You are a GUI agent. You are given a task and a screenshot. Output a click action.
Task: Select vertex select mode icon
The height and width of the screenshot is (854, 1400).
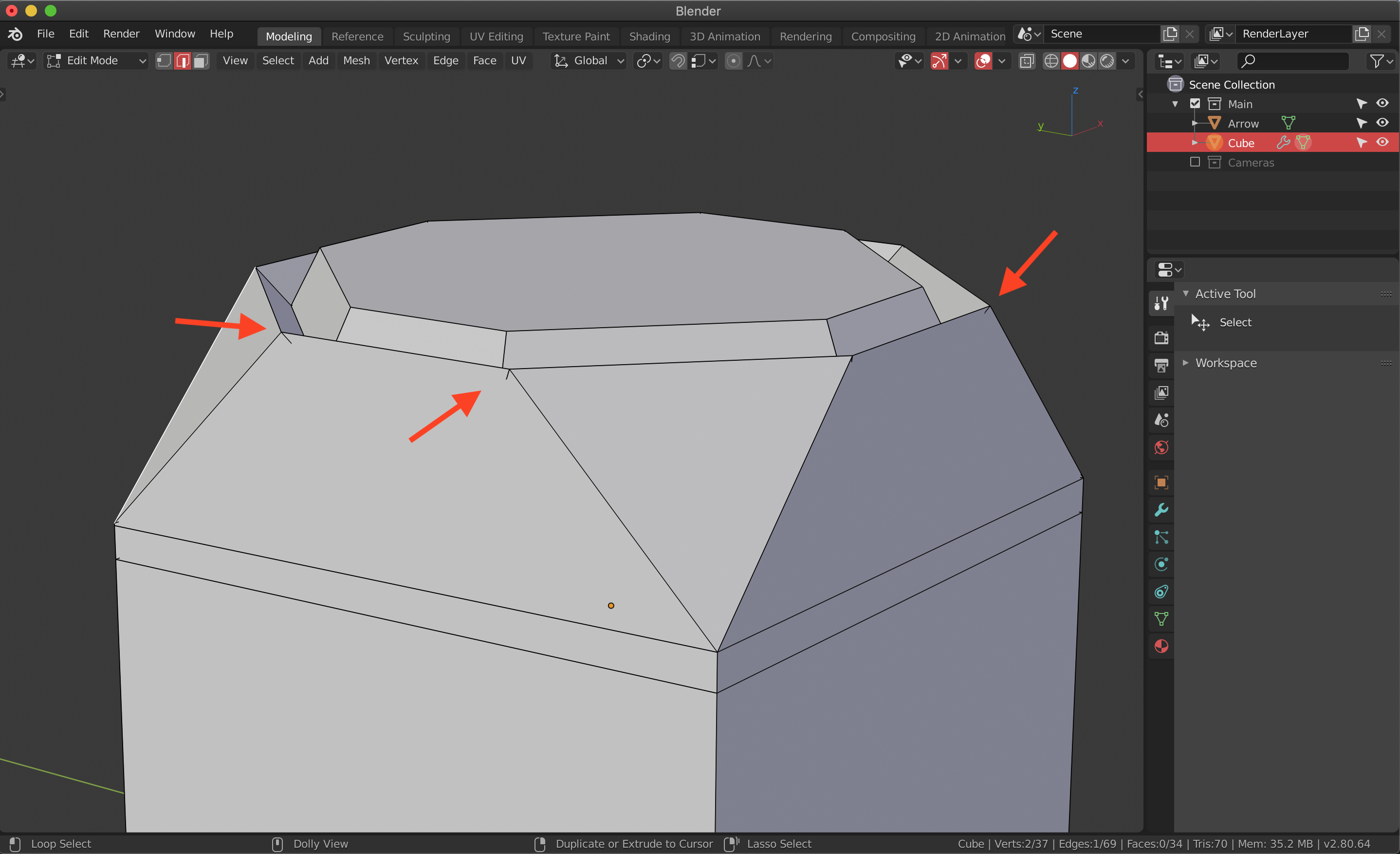click(x=164, y=61)
